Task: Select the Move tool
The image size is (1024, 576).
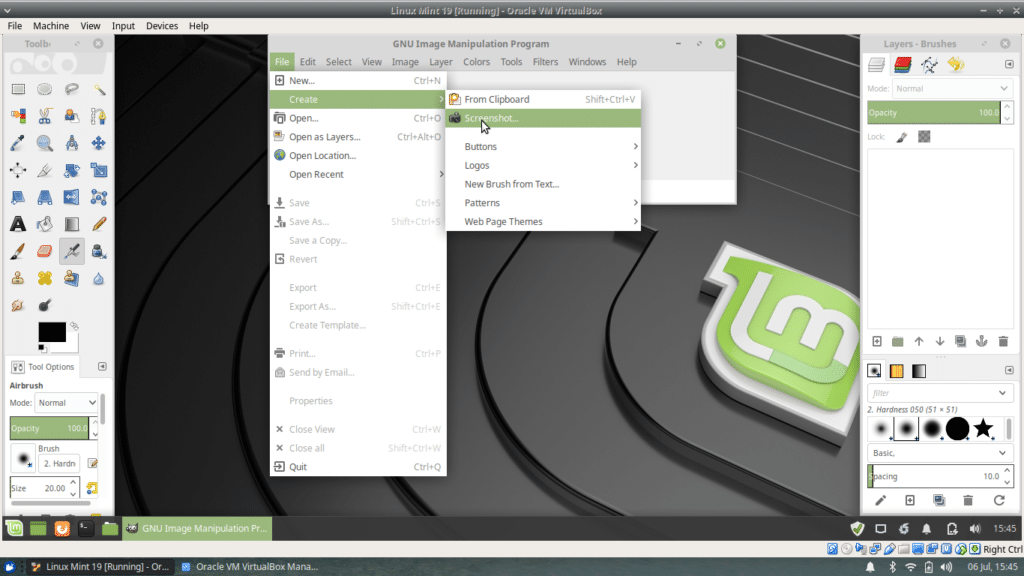Action: 99,142
